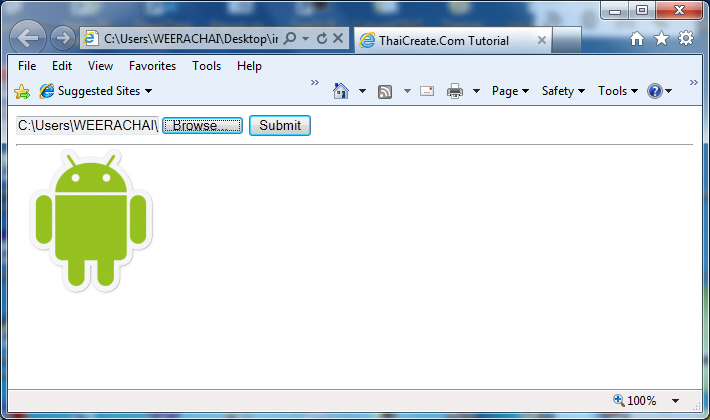This screenshot has width=710, height=420.
Task: Open the command bar Tools dropdown
Action: 618,91
